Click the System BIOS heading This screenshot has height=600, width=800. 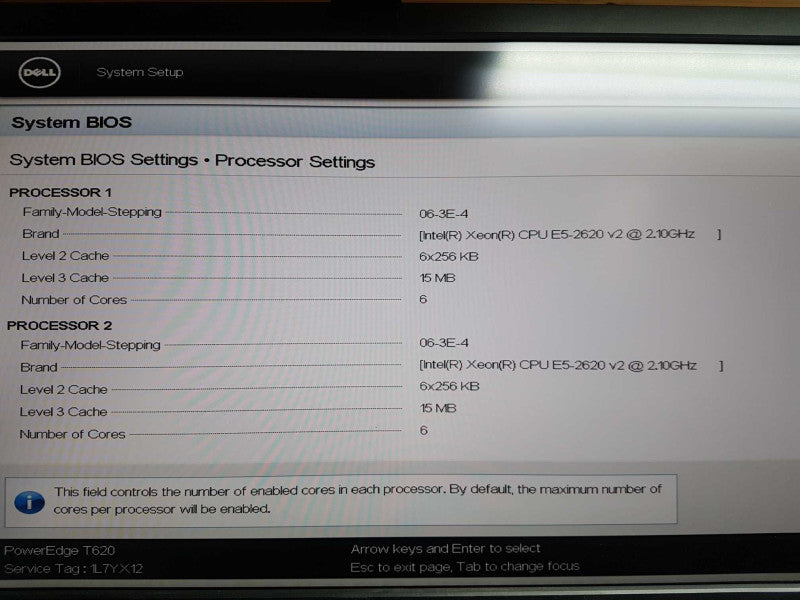71,122
